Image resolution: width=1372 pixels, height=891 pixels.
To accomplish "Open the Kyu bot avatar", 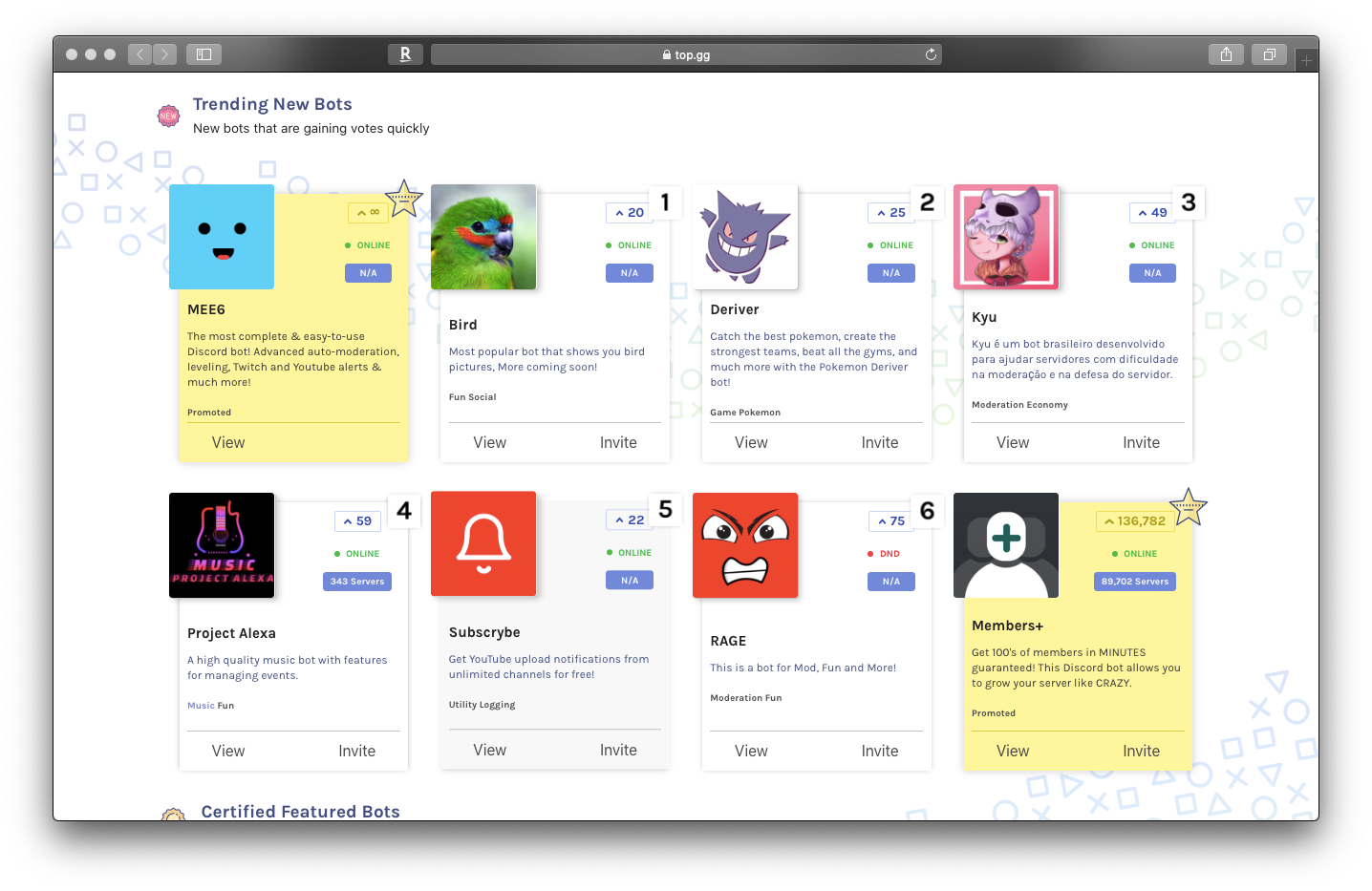I will tap(1006, 237).
